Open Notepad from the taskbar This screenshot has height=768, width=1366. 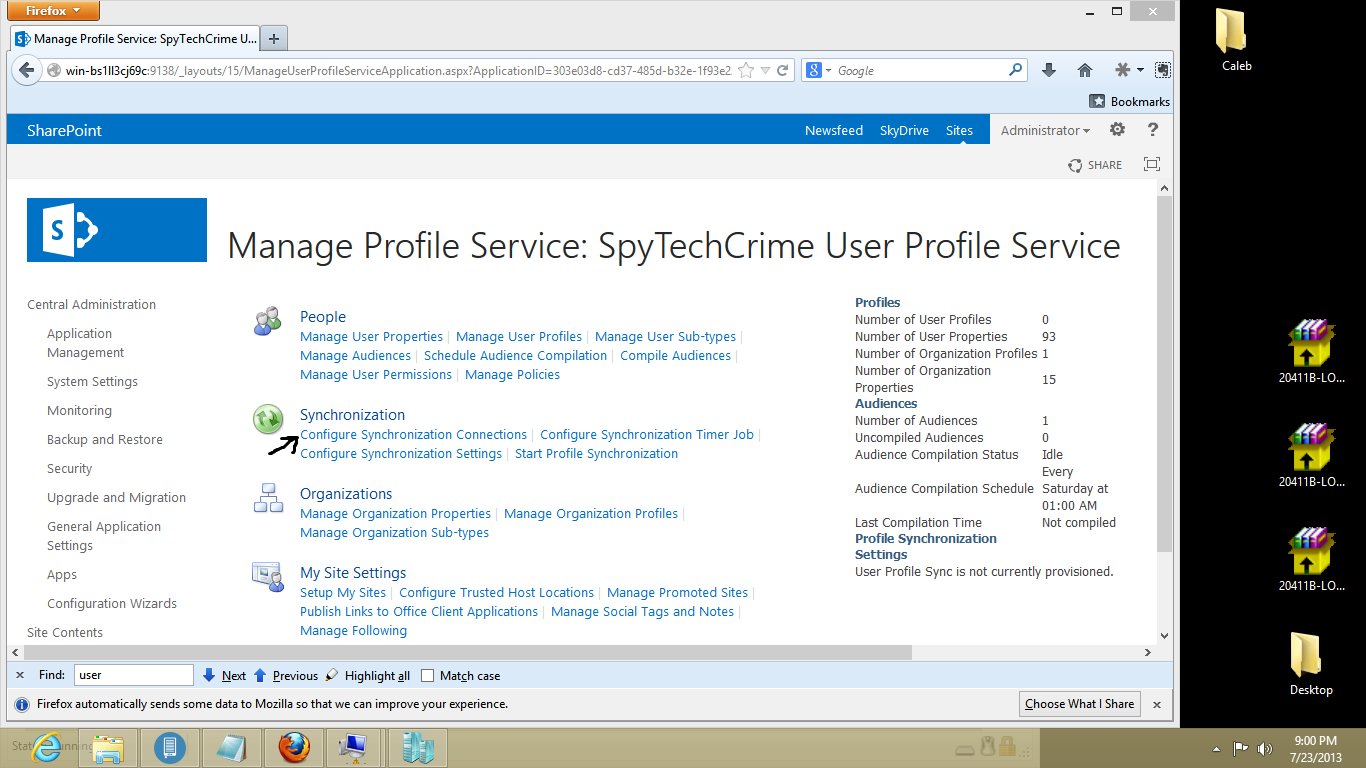232,747
